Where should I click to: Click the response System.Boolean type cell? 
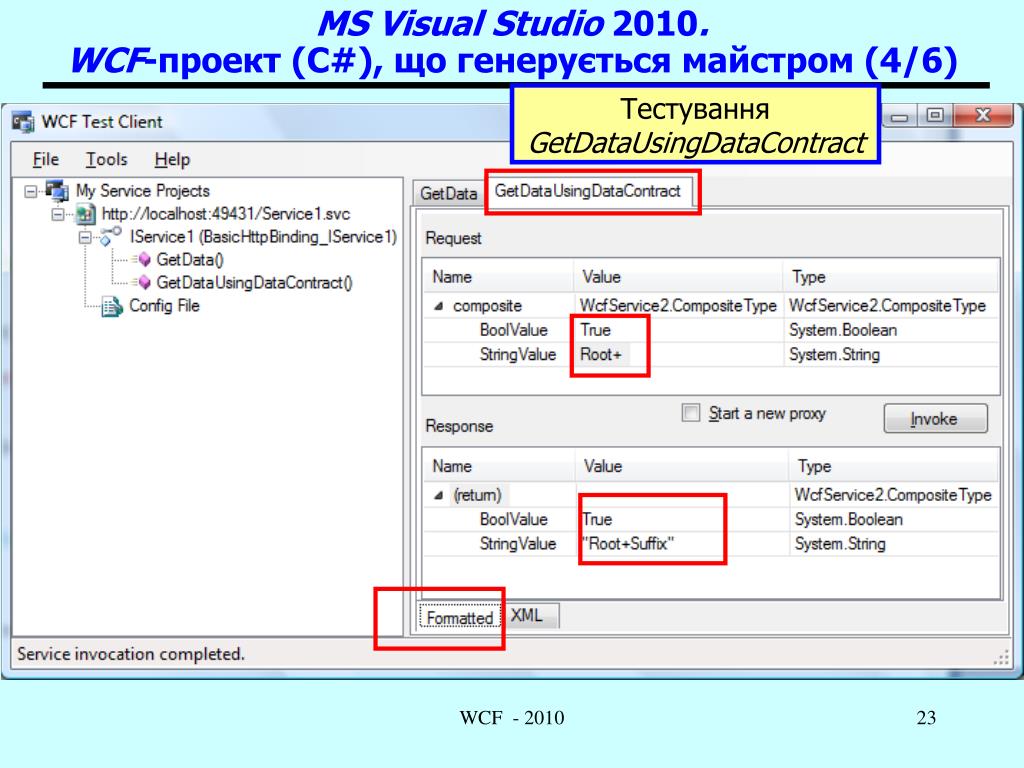click(848, 519)
